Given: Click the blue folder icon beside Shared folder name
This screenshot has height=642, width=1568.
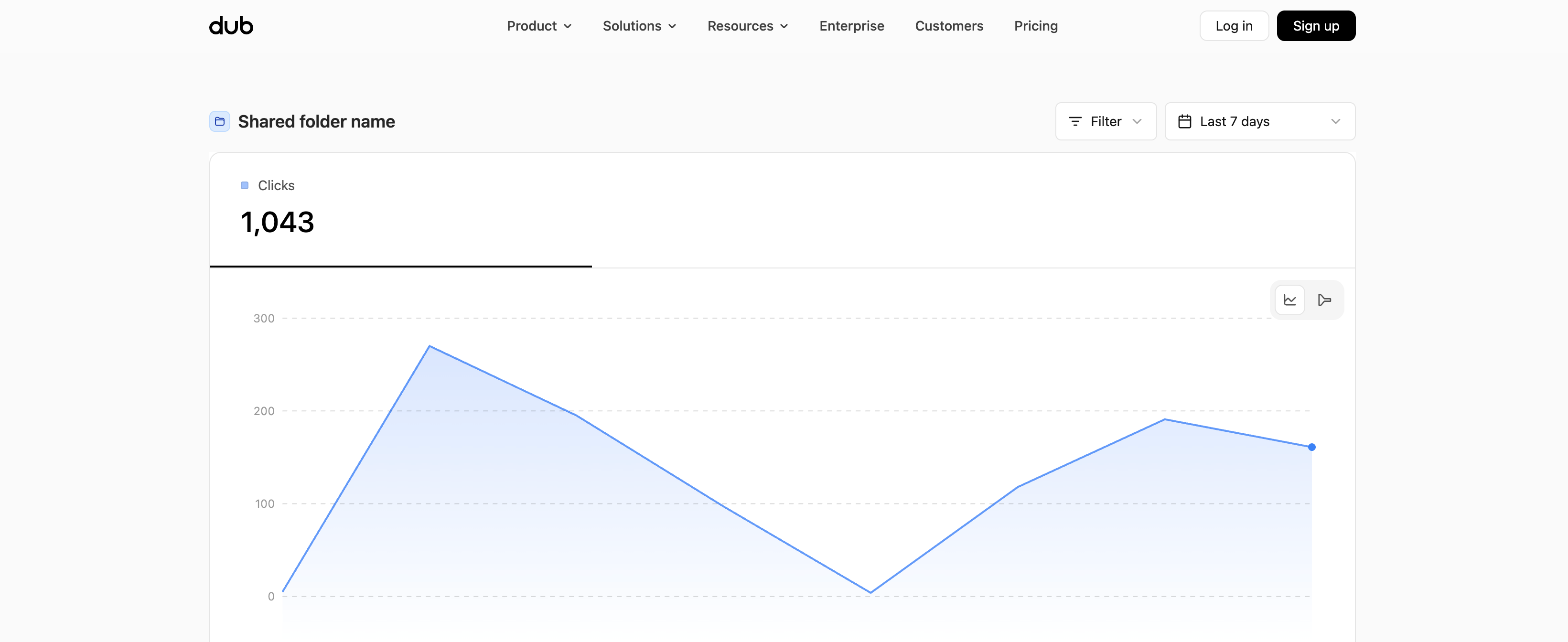Looking at the screenshot, I should pos(219,121).
